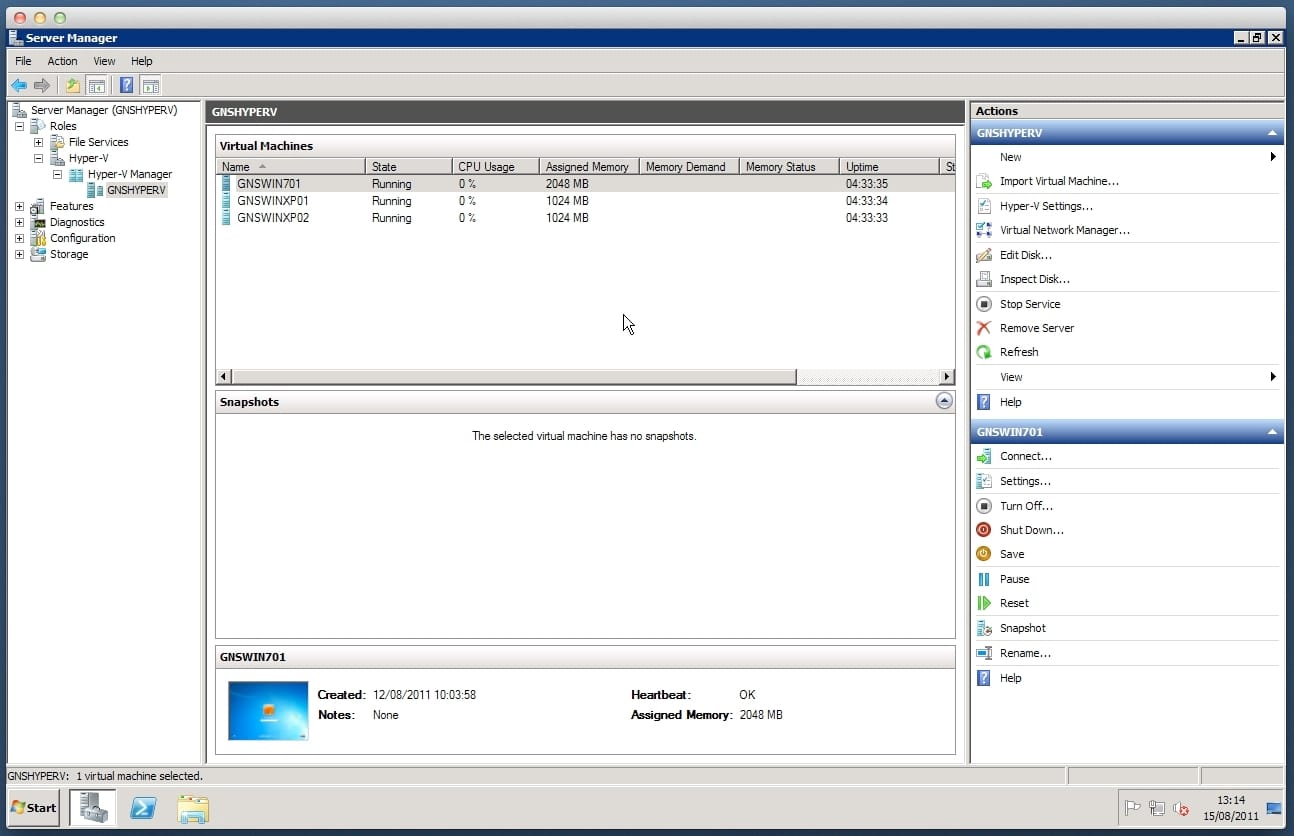This screenshot has width=1294, height=836.
Task: Click the Rename icon in Actions
Action: tap(983, 653)
